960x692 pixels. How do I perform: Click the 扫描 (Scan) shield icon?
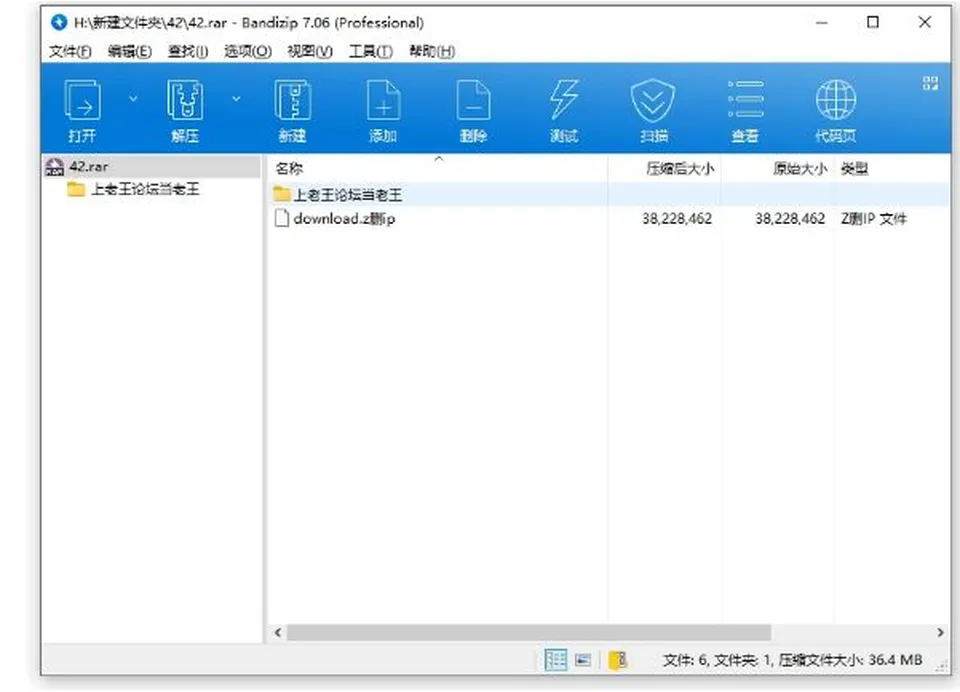click(x=653, y=110)
